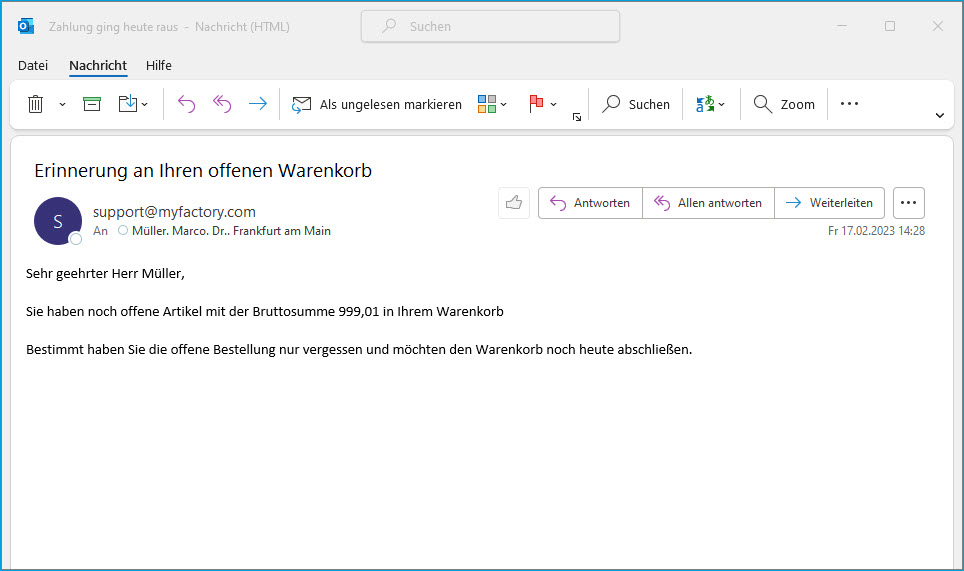The width and height of the screenshot is (964, 571).
Task: Click the toolbar Reply arrow icon
Action: click(x=186, y=104)
